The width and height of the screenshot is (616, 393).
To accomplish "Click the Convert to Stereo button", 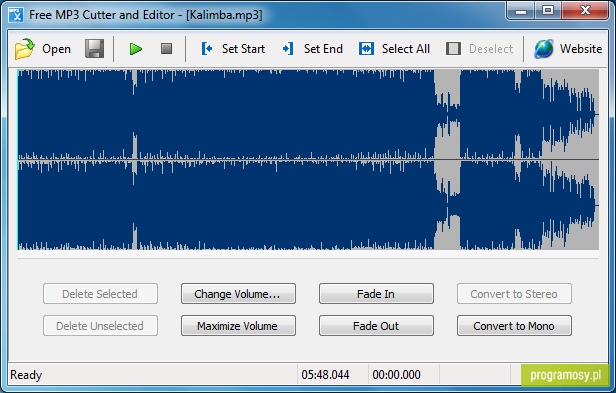I will (x=514, y=294).
